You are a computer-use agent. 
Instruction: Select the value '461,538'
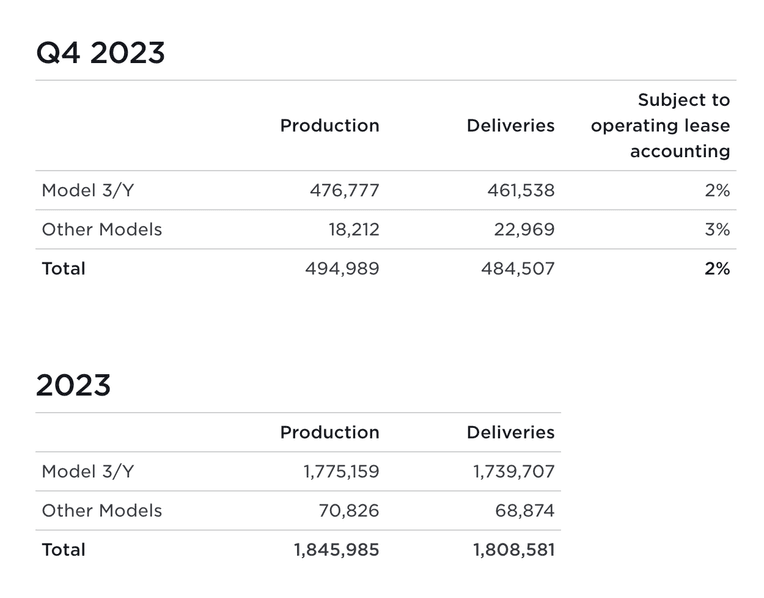pos(521,191)
